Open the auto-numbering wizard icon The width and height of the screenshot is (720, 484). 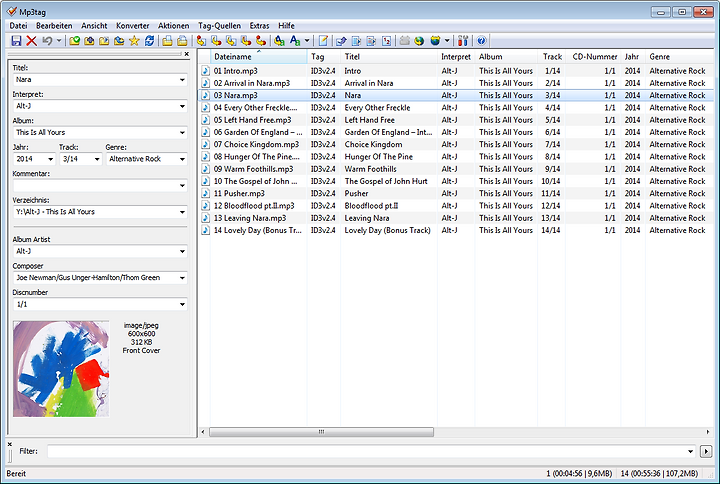[x=386, y=41]
